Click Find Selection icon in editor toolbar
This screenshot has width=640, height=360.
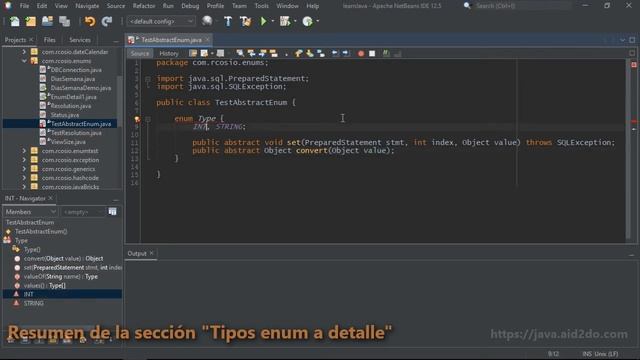[240, 53]
